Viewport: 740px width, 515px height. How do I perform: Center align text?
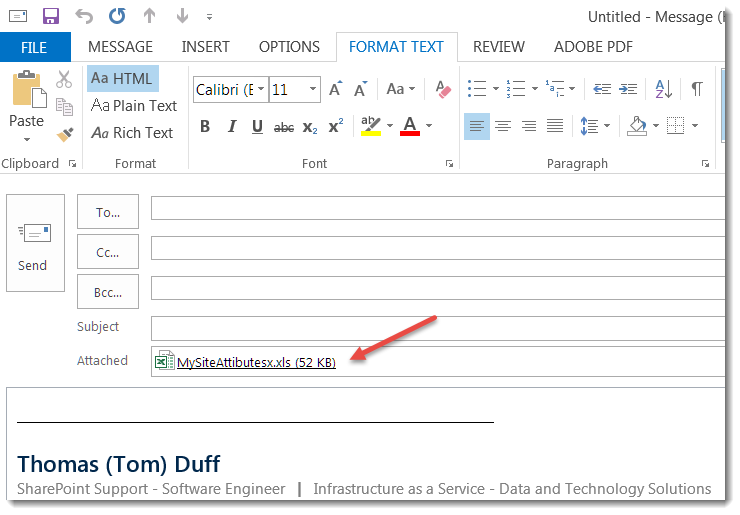(503, 126)
